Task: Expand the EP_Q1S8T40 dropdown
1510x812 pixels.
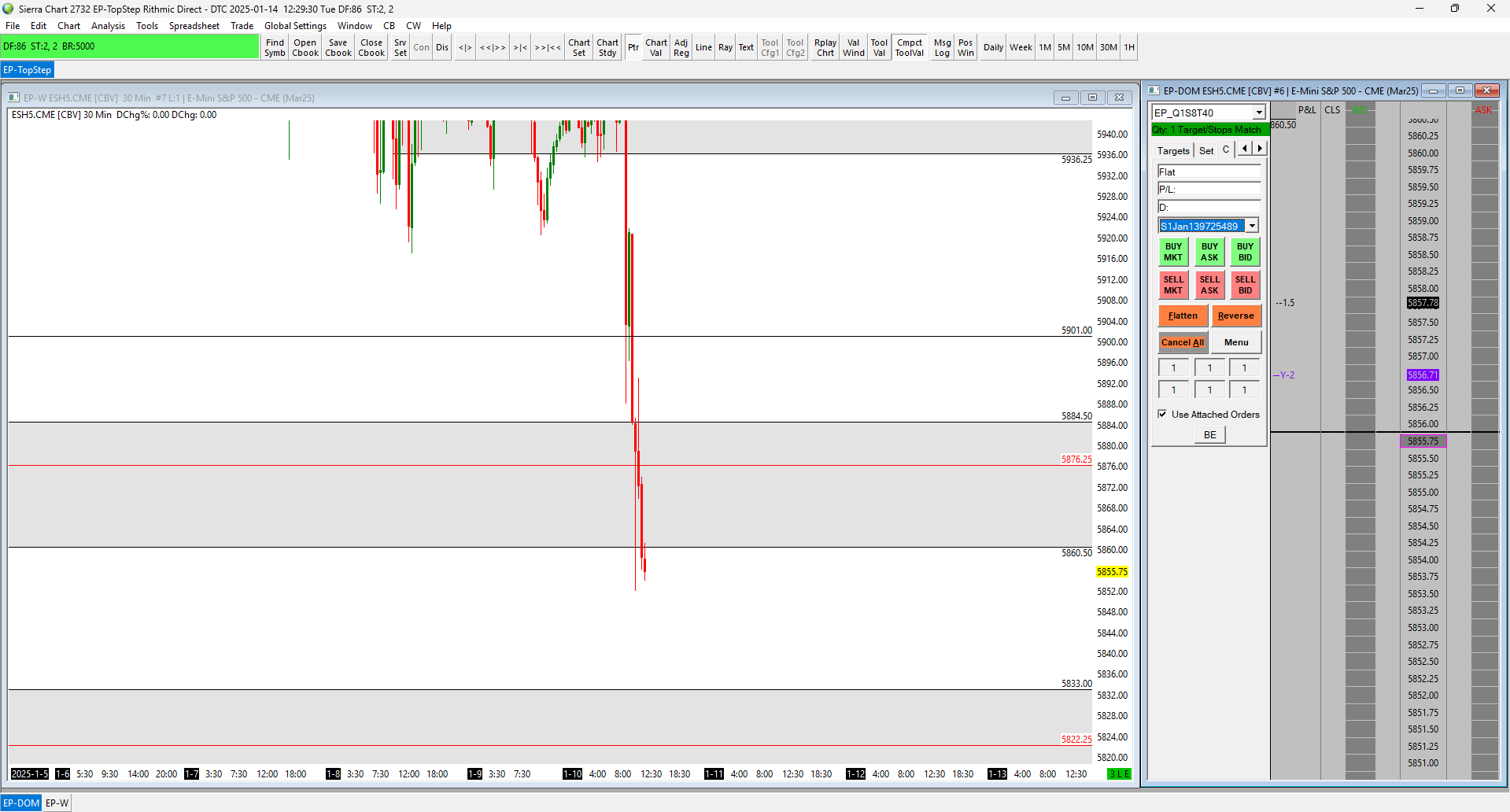Action: click(x=1259, y=113)
